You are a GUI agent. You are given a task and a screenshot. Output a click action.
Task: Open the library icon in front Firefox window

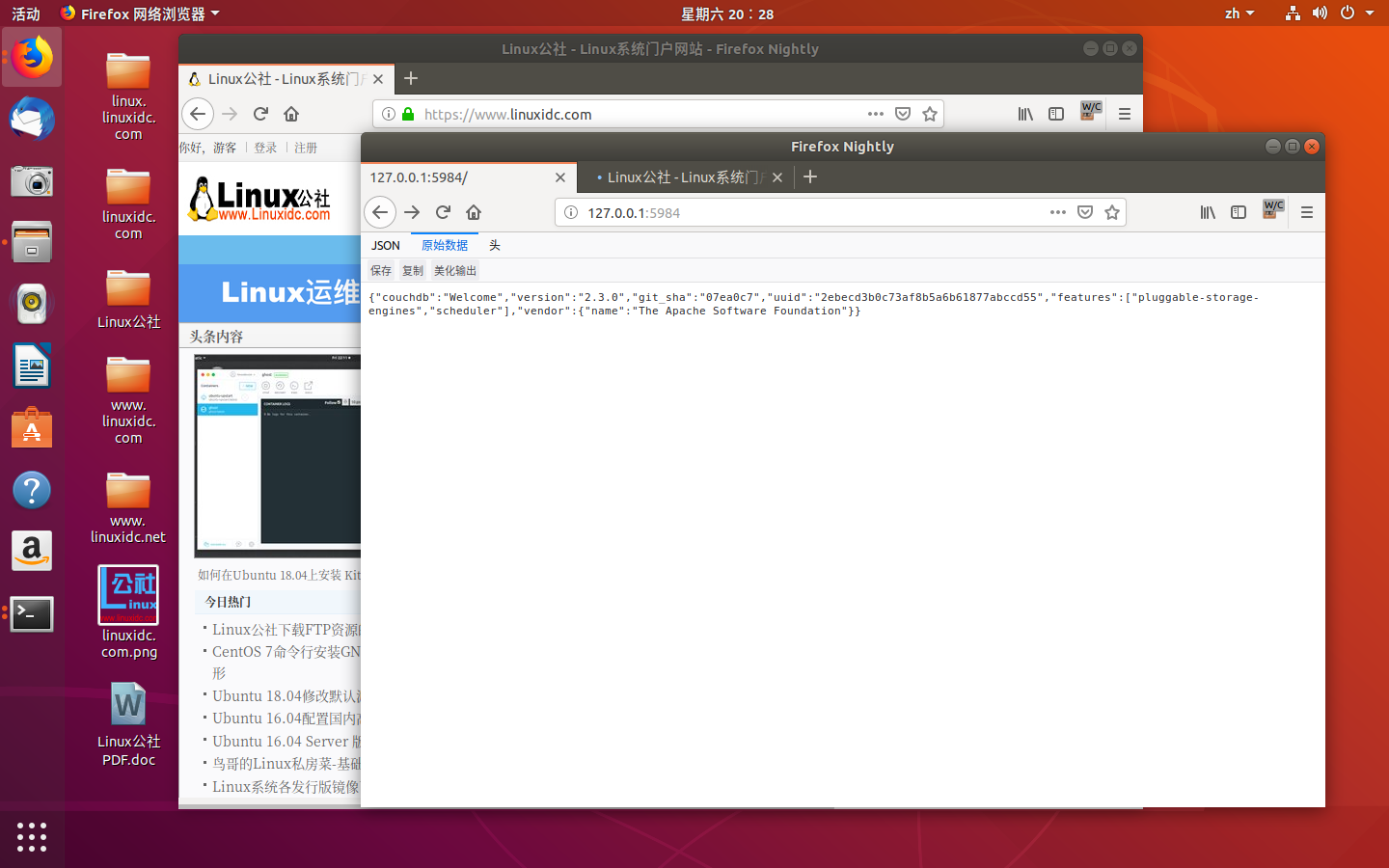[1208, 212]
